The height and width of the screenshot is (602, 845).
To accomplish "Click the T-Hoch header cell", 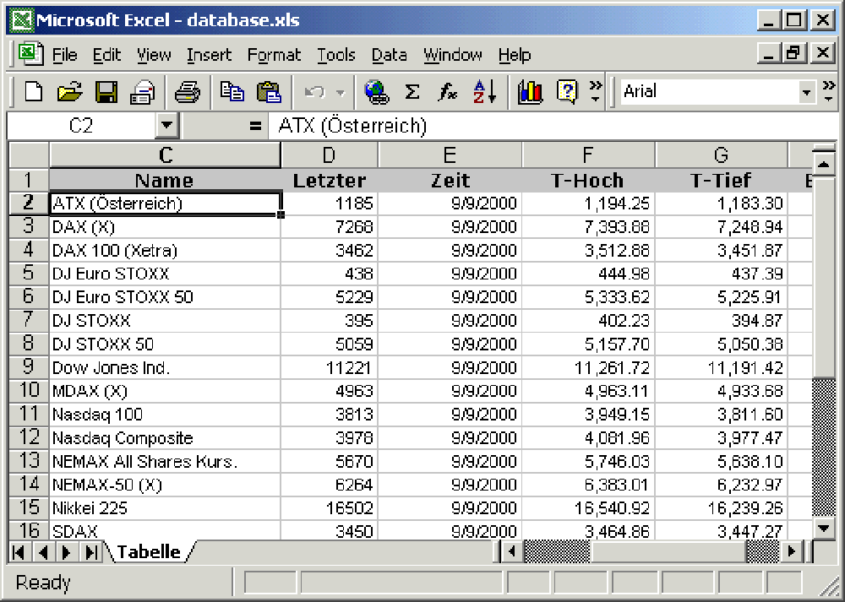I will tap(588, 181).
